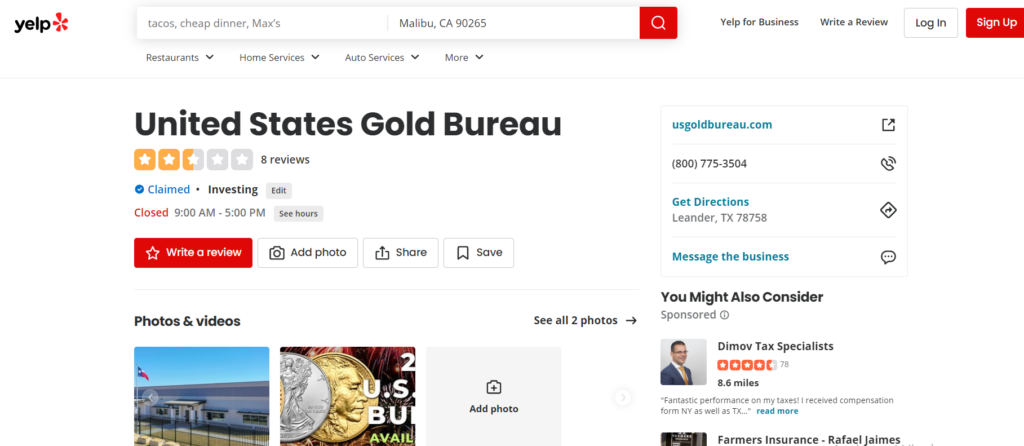Click next arrow in photo carousel
This screenshot has width=1024, height=446.
click(x=623, y=397)
